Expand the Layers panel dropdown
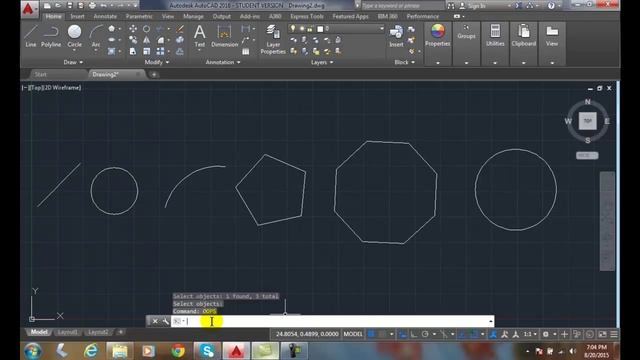This screenshot has width=640, height=360. click(x=322, y=62)
